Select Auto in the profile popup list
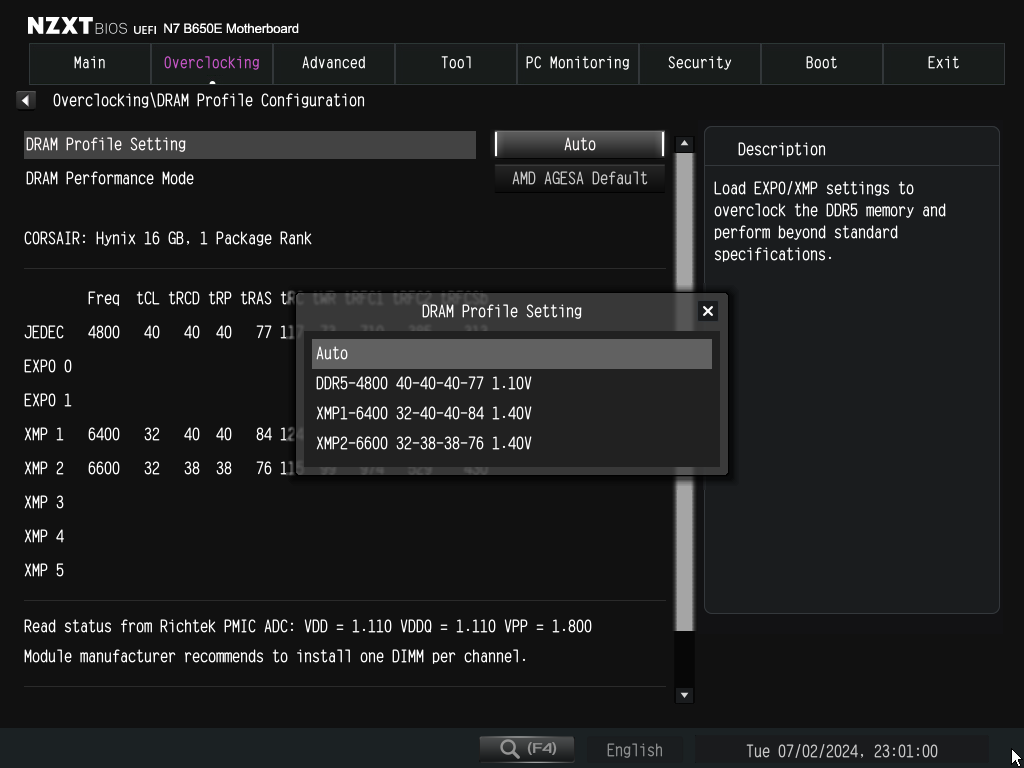This screenshot has width=1024, height=768. [511, 354]
